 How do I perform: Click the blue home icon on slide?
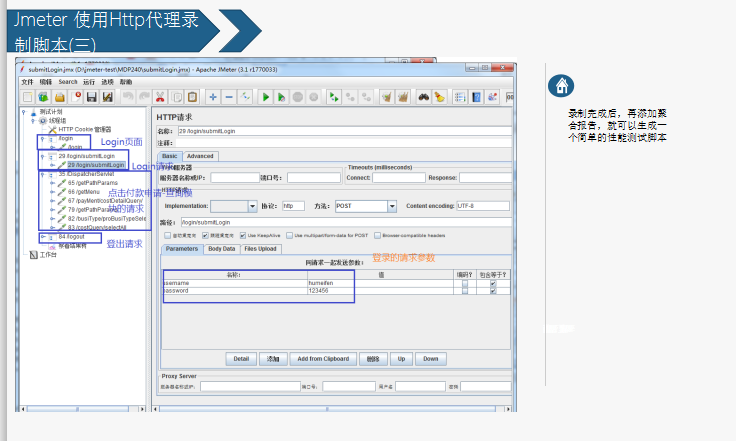[x=561, y=86]
